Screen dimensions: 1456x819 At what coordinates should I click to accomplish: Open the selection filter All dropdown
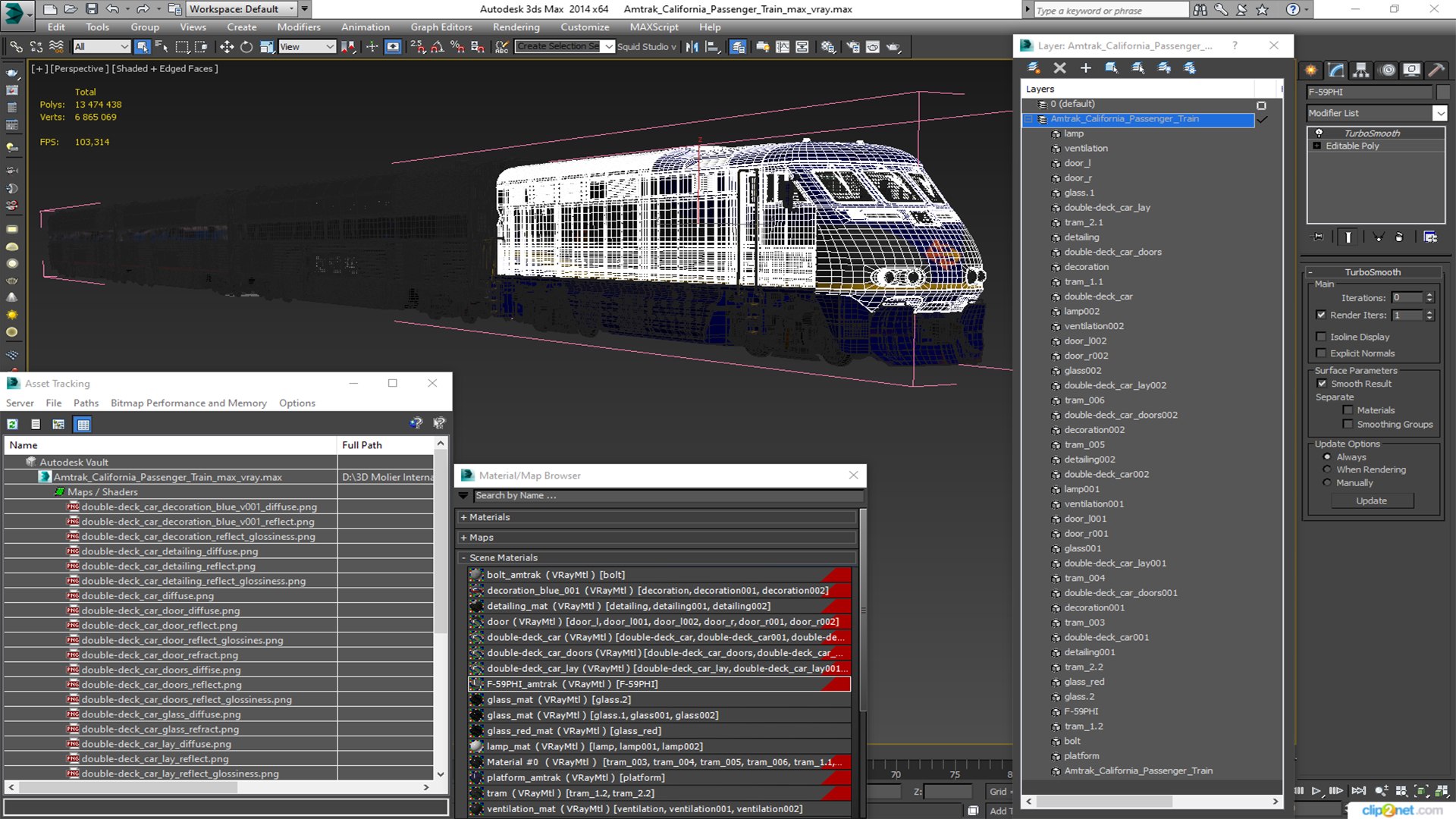coord(102,47)
